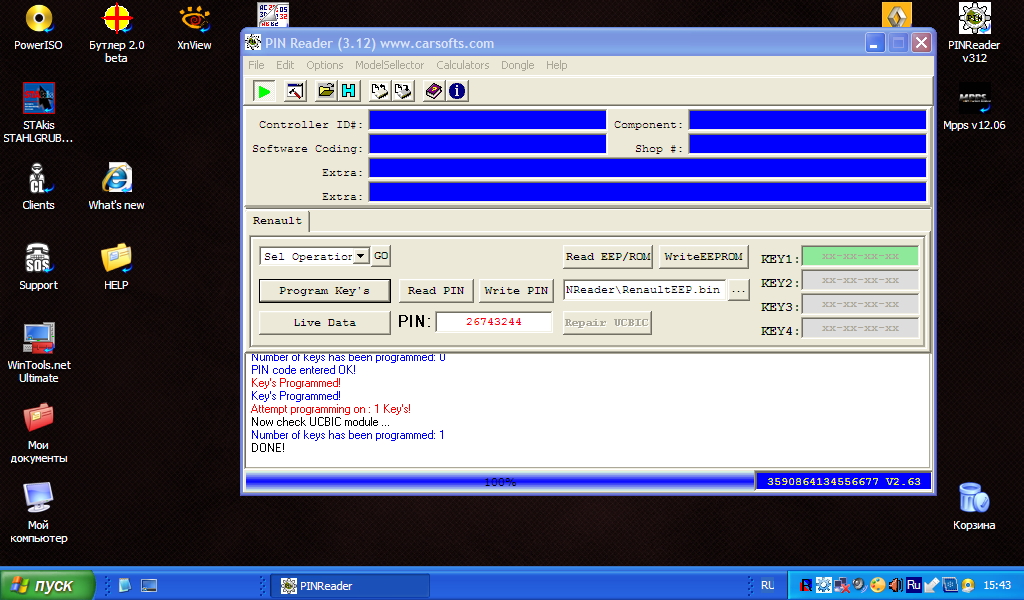
Task: Click the blue info about icon
Action: (457, 91)
